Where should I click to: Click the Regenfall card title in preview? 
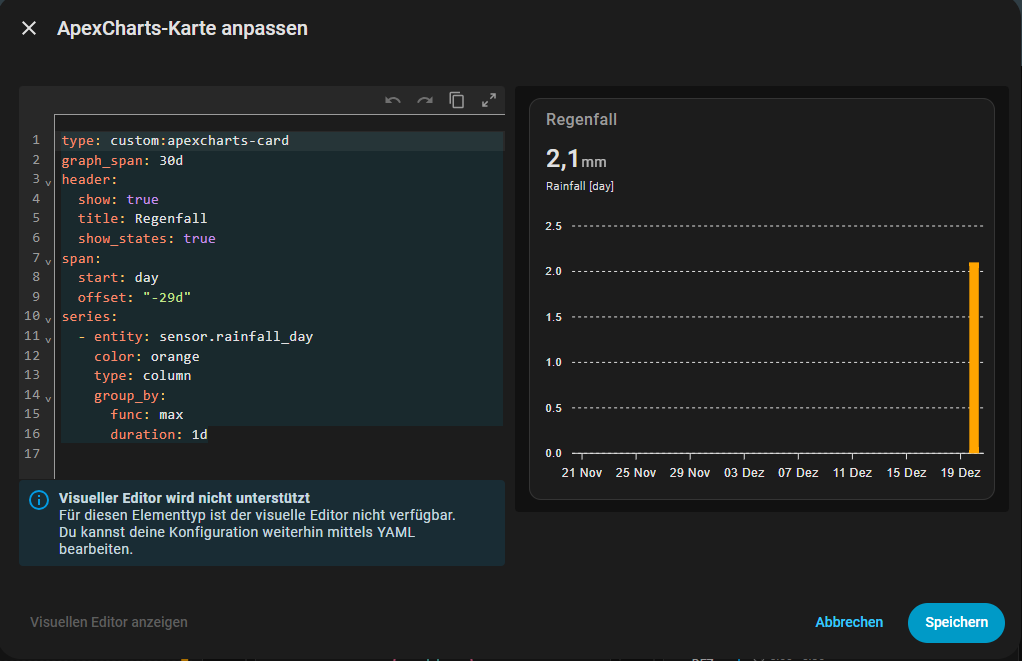[581, 119]
